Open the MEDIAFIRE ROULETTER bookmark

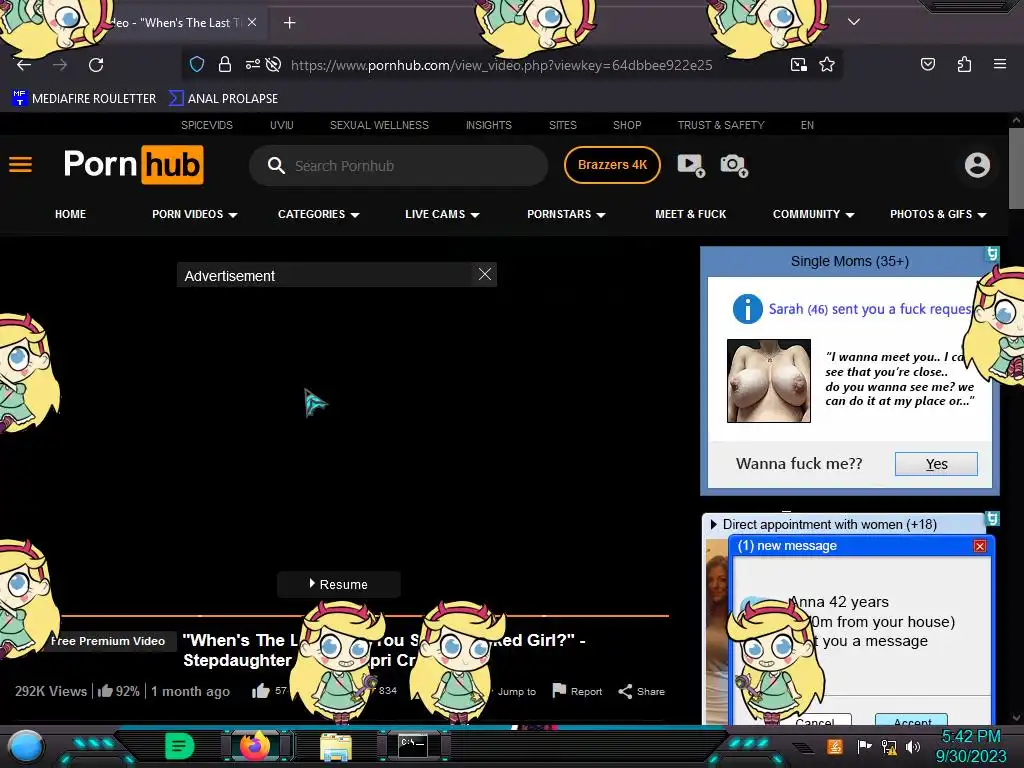point(84,99)
